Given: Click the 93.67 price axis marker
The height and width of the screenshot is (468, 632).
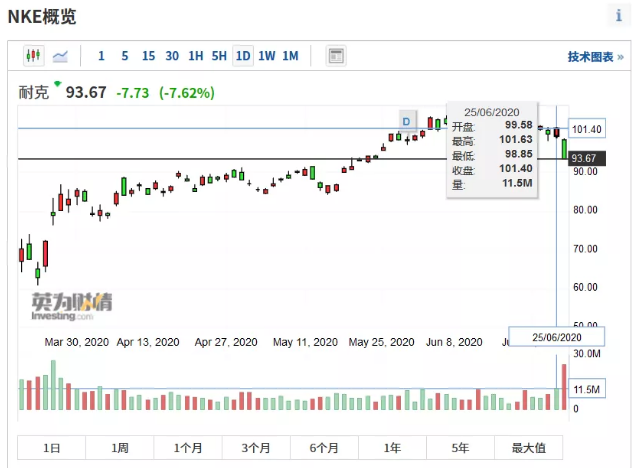Looking at the screenshot, I should coord(586,158).
